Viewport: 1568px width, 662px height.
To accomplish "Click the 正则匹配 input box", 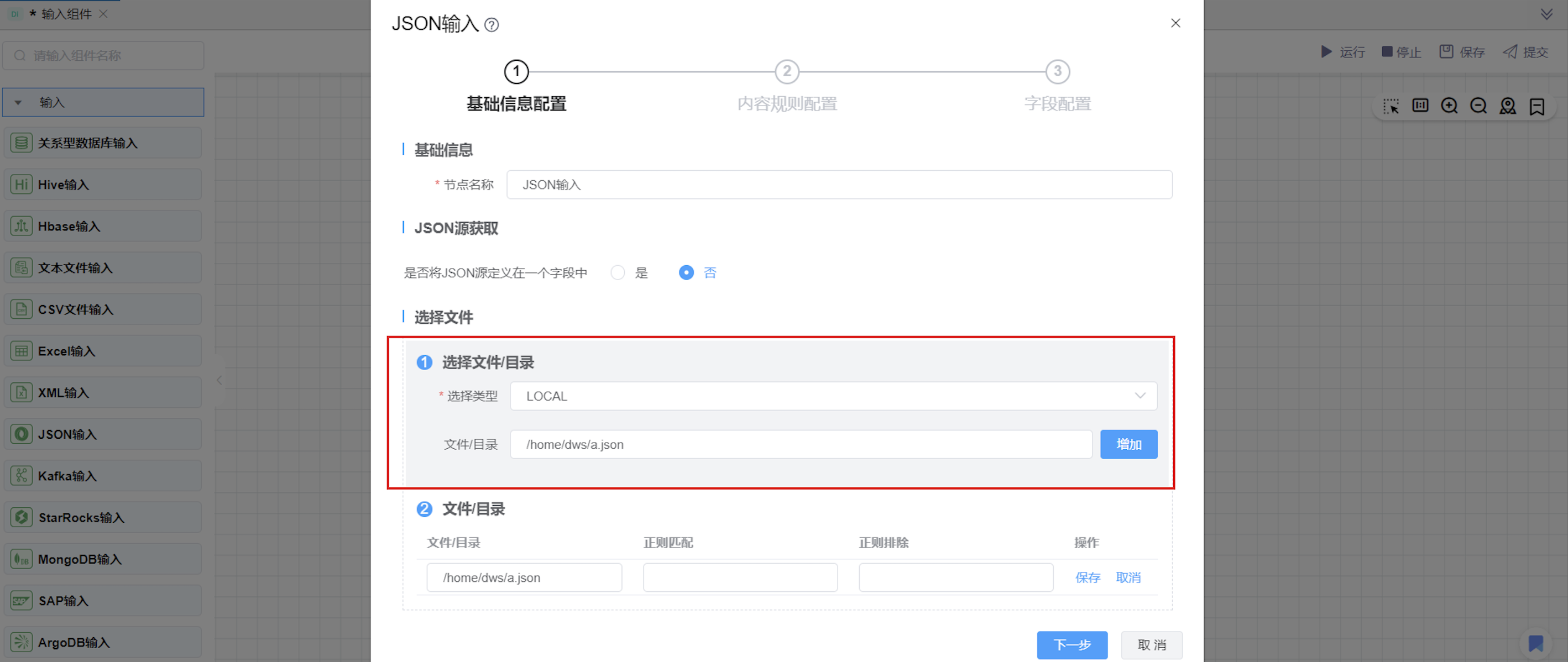I will pos(740,577).
